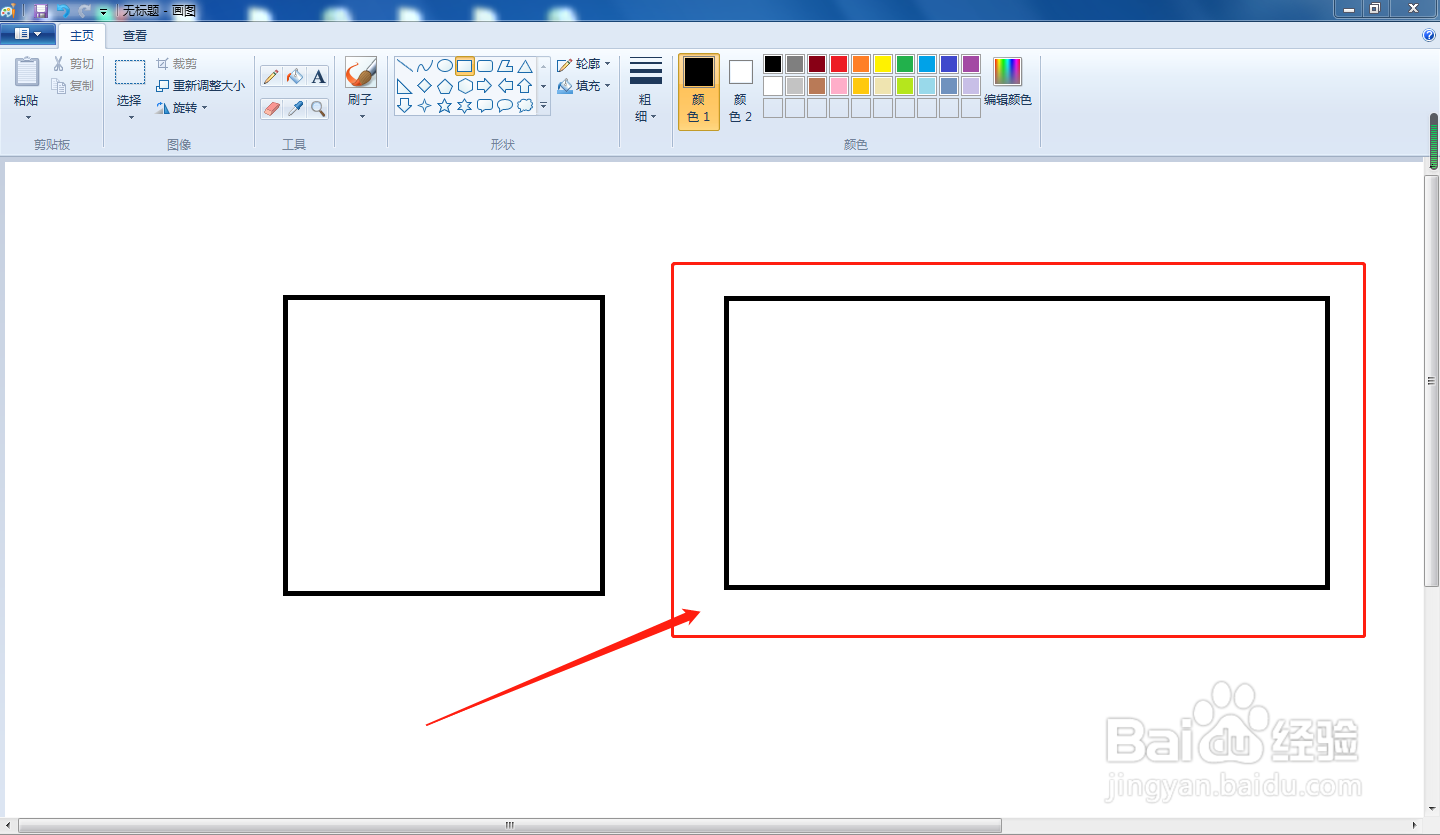This screenshot has height=835, width=1440.
Task: Choose the Five-point star shape
Action: (x=445, y=105)
